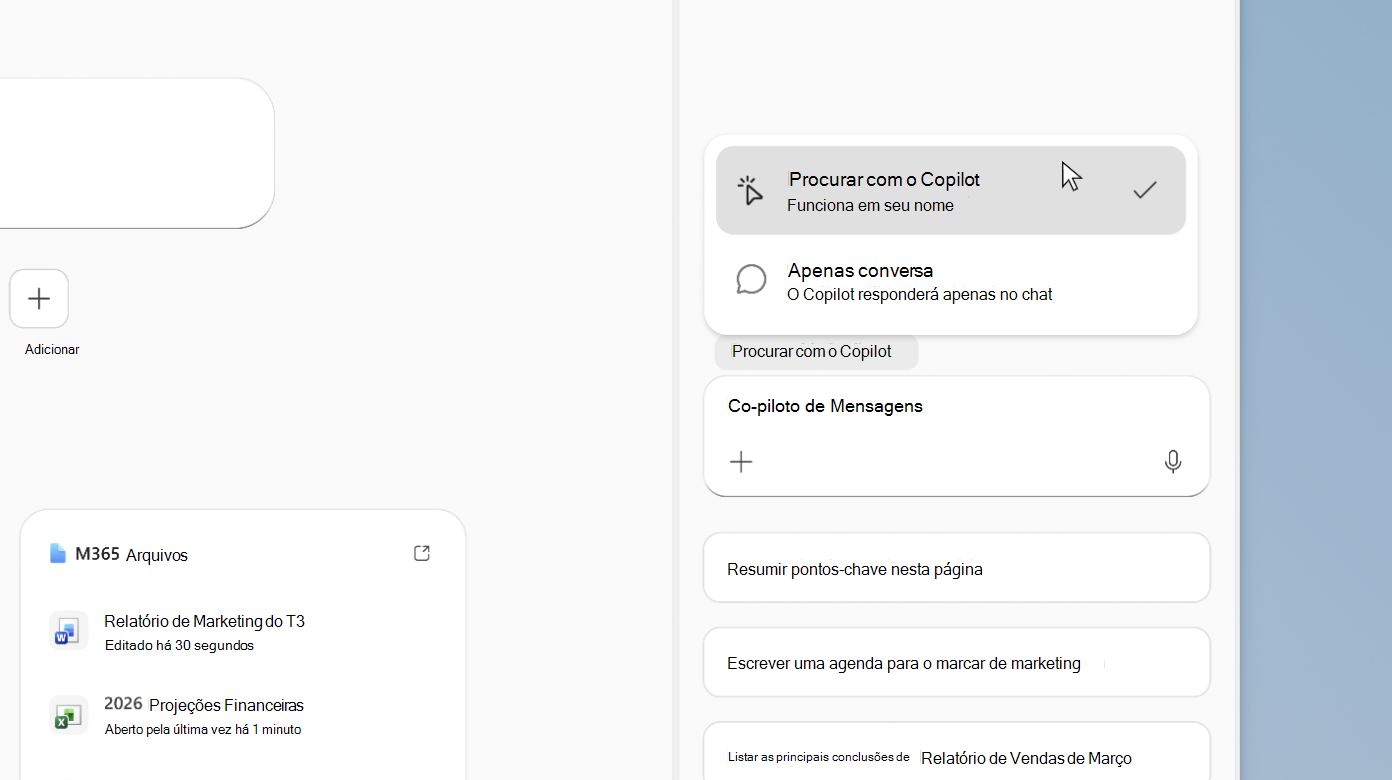
Task: Click suggestion about Relatório de Vendas de Março
Action: (957, 751)
